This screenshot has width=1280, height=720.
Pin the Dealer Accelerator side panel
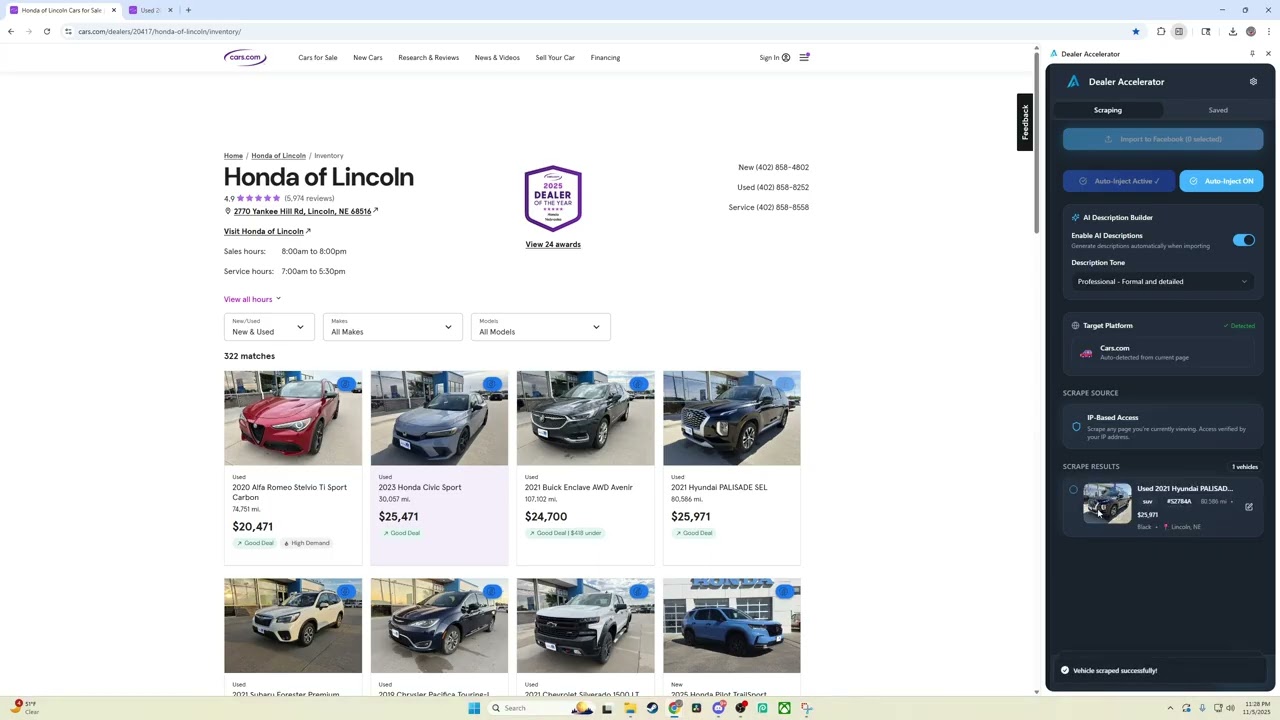point(1252,54)
